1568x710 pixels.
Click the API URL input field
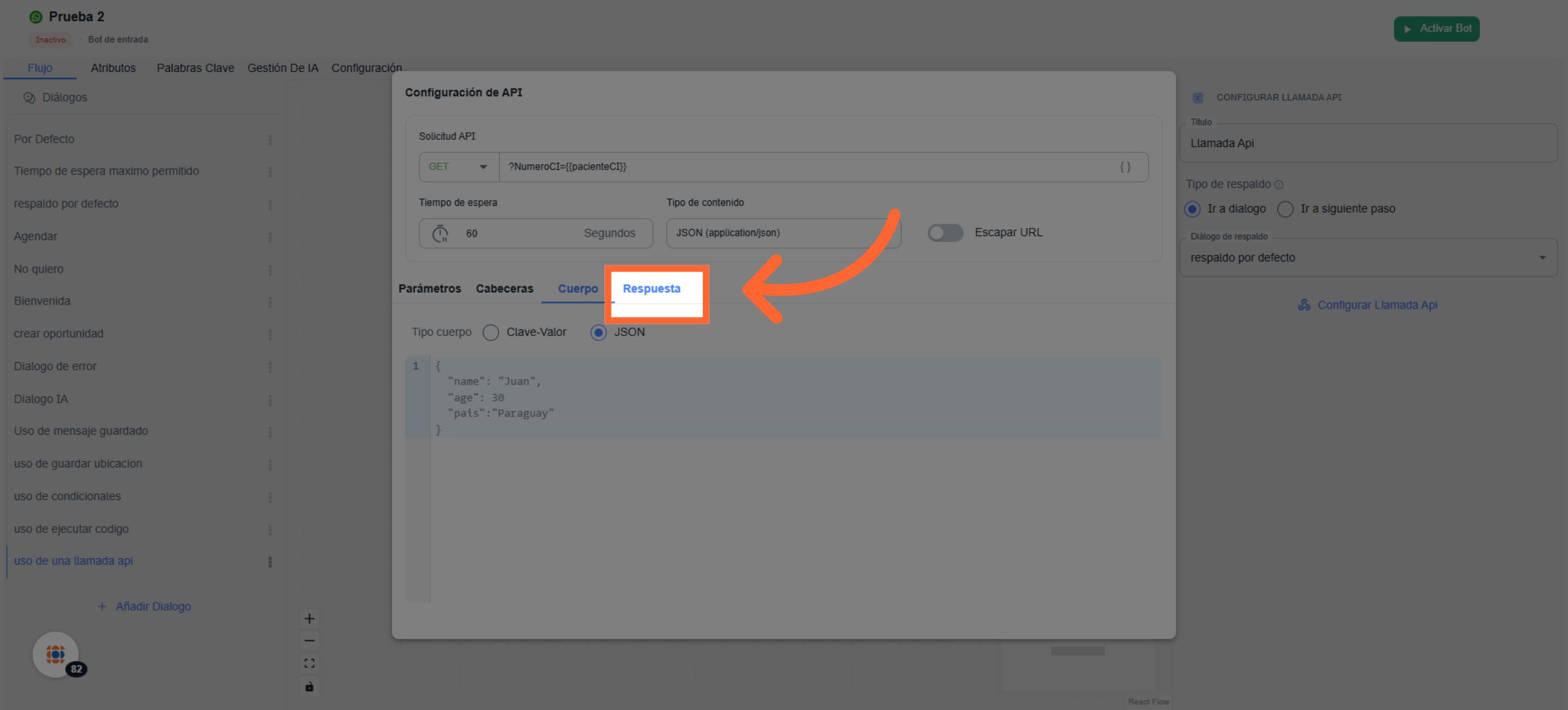coord(804,167)
